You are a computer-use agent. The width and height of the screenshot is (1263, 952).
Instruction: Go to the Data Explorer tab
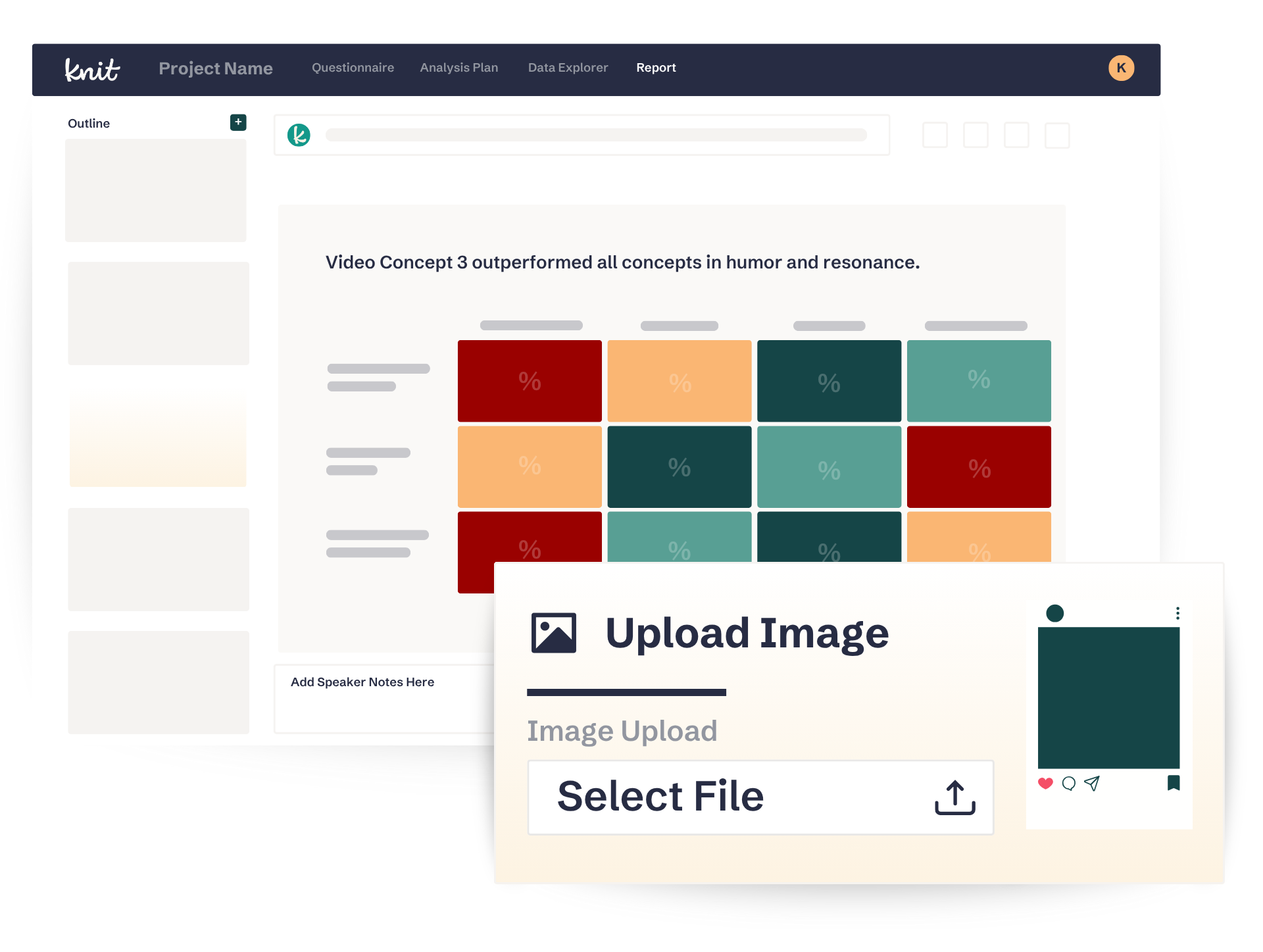coord(568,68)
